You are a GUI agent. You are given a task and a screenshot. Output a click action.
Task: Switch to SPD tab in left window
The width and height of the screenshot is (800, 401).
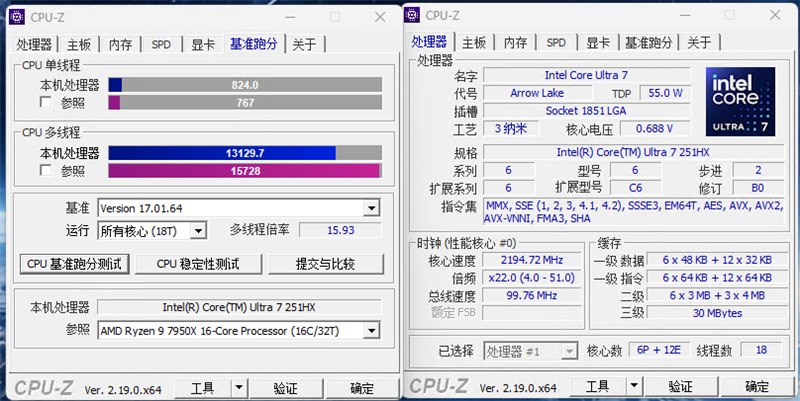161,44
